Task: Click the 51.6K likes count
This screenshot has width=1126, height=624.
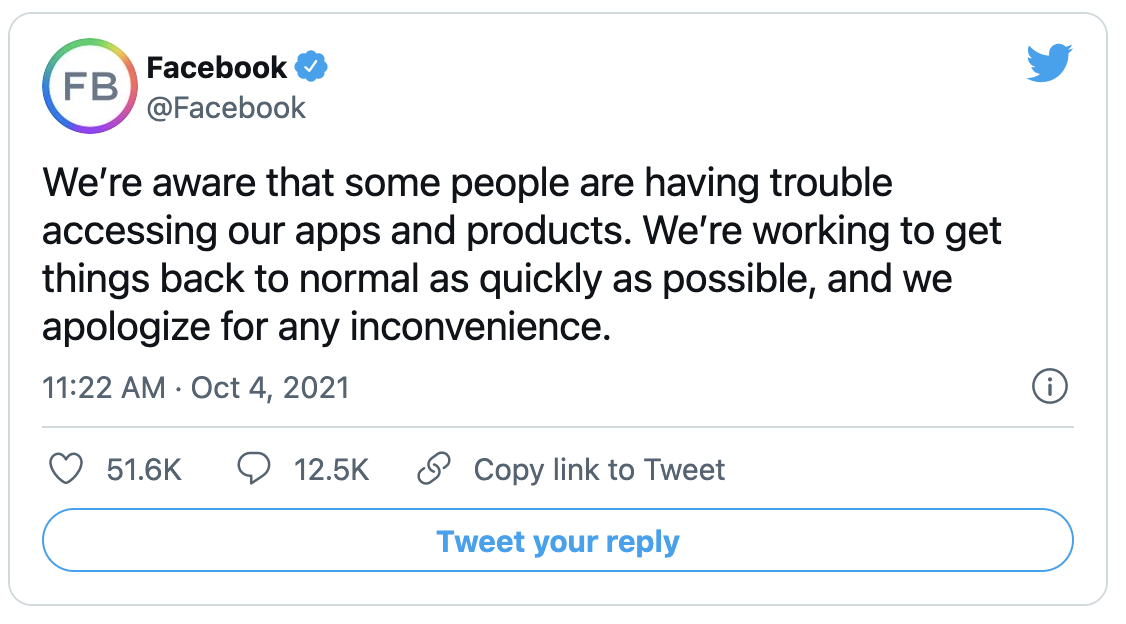Action: pos(144,469)
